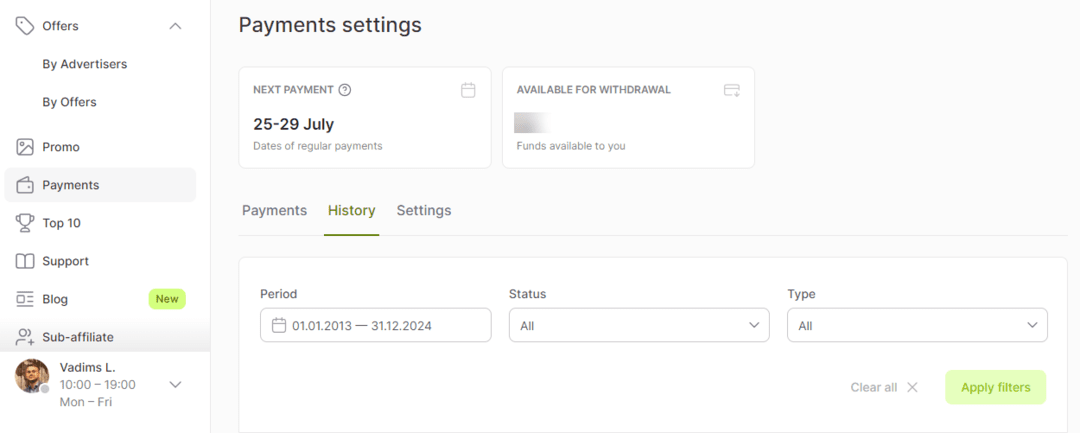1080x433 pixels.
Task: Click the Next Payment help question icon
Action: pyautogui.click(x=345, y=90)
